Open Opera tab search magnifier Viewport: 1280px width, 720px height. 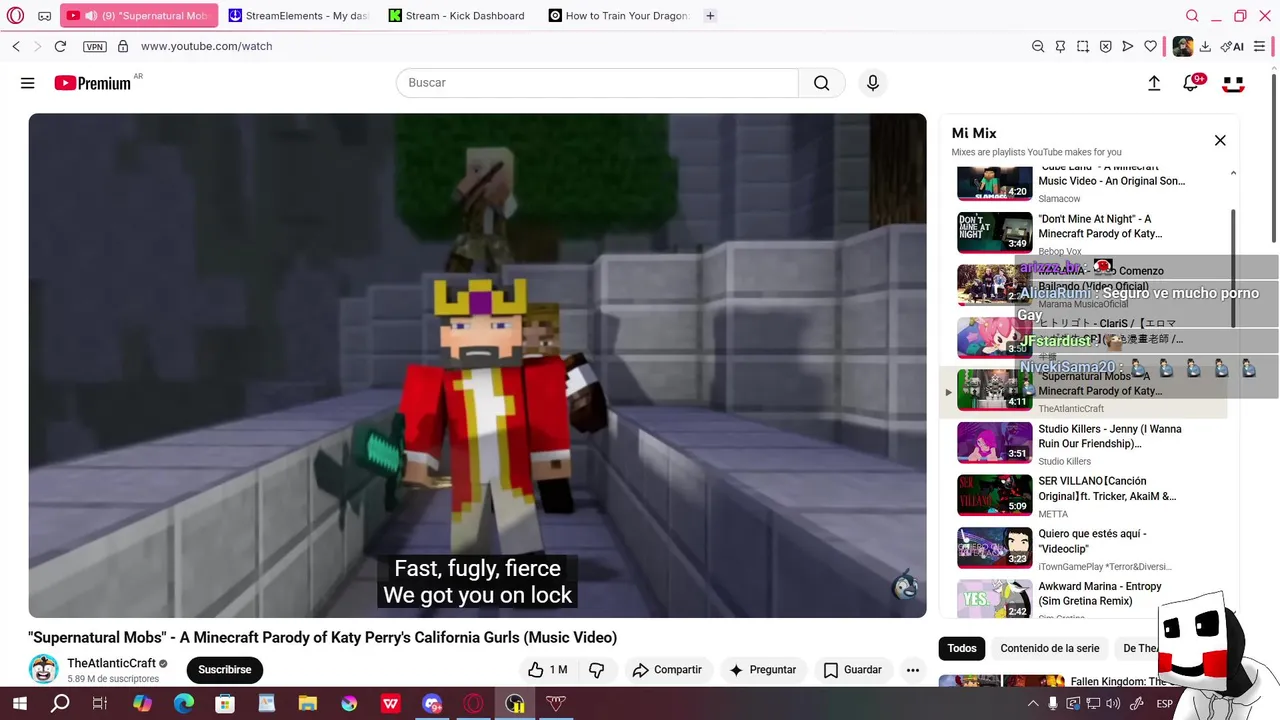coord(1192,16)
